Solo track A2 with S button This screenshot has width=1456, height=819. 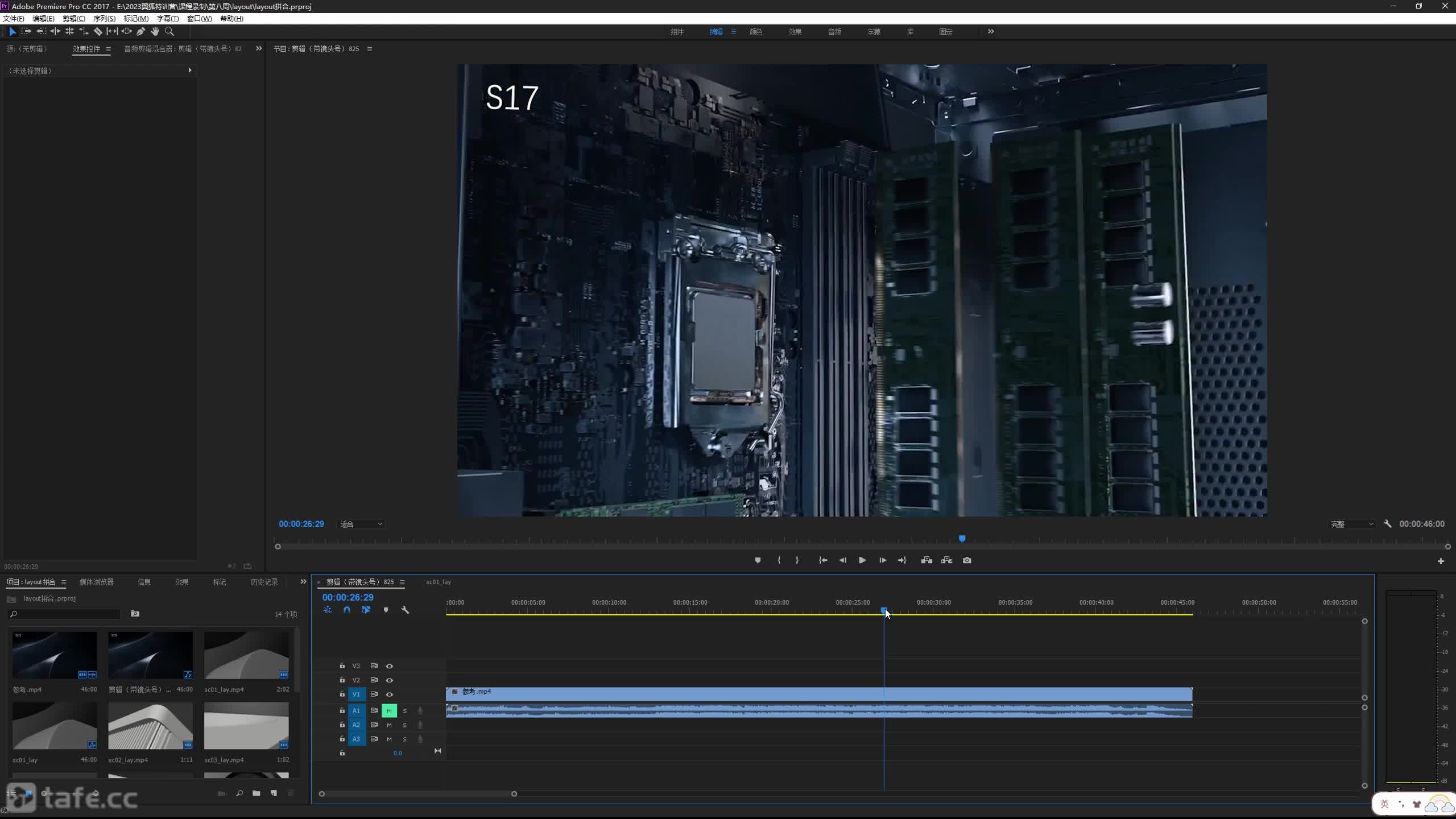point(405,725)
